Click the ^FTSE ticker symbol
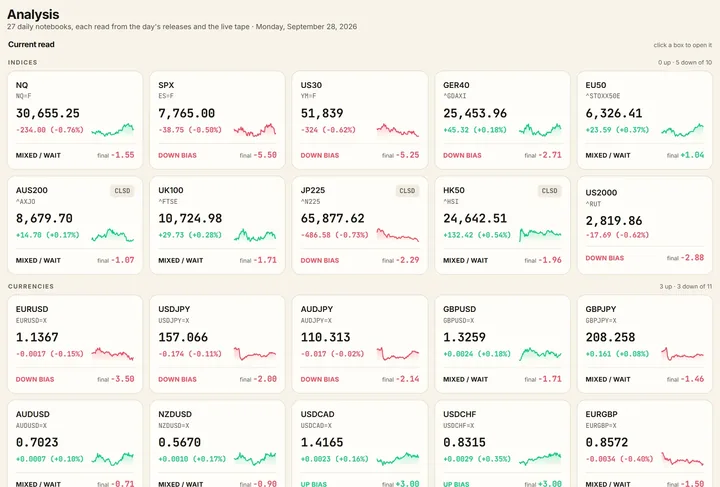 168,202
